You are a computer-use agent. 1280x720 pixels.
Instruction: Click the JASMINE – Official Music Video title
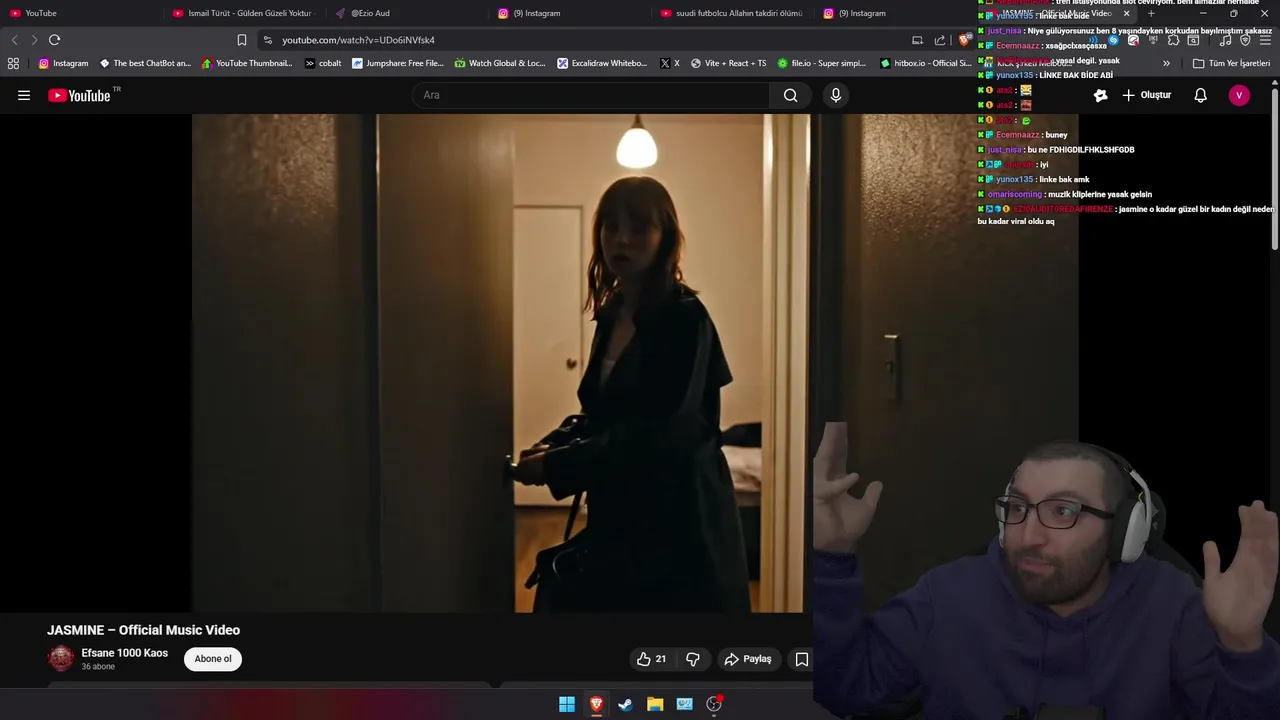point(143,630)
